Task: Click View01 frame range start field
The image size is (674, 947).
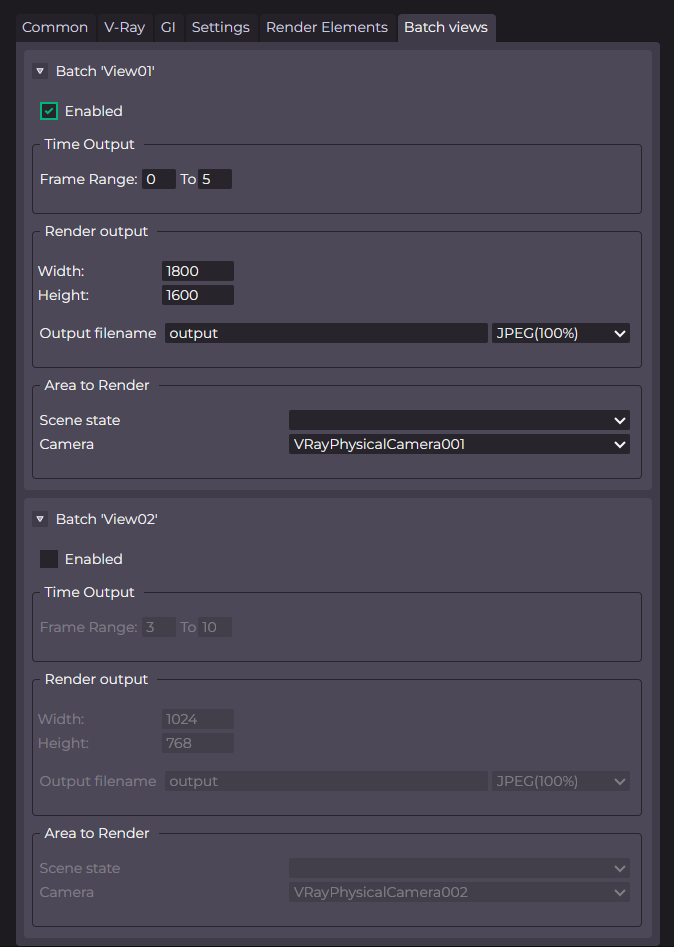Action: tap(159, 179)
